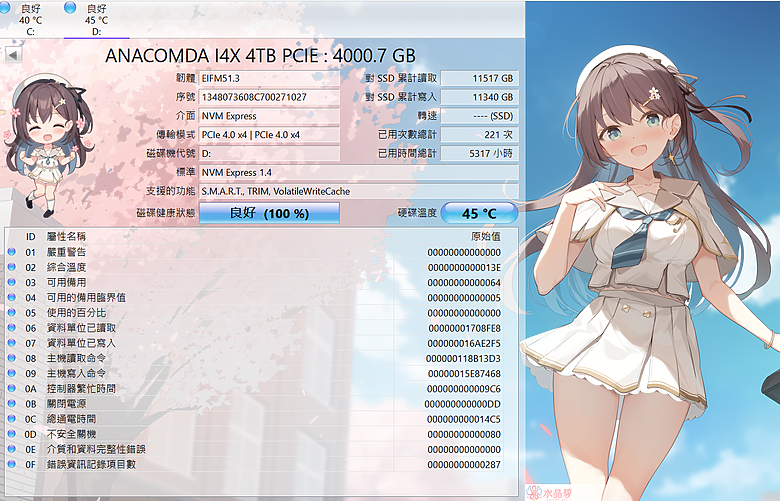Click the drive letter field D:
This screenshot has width=780, height=501.
269,154
